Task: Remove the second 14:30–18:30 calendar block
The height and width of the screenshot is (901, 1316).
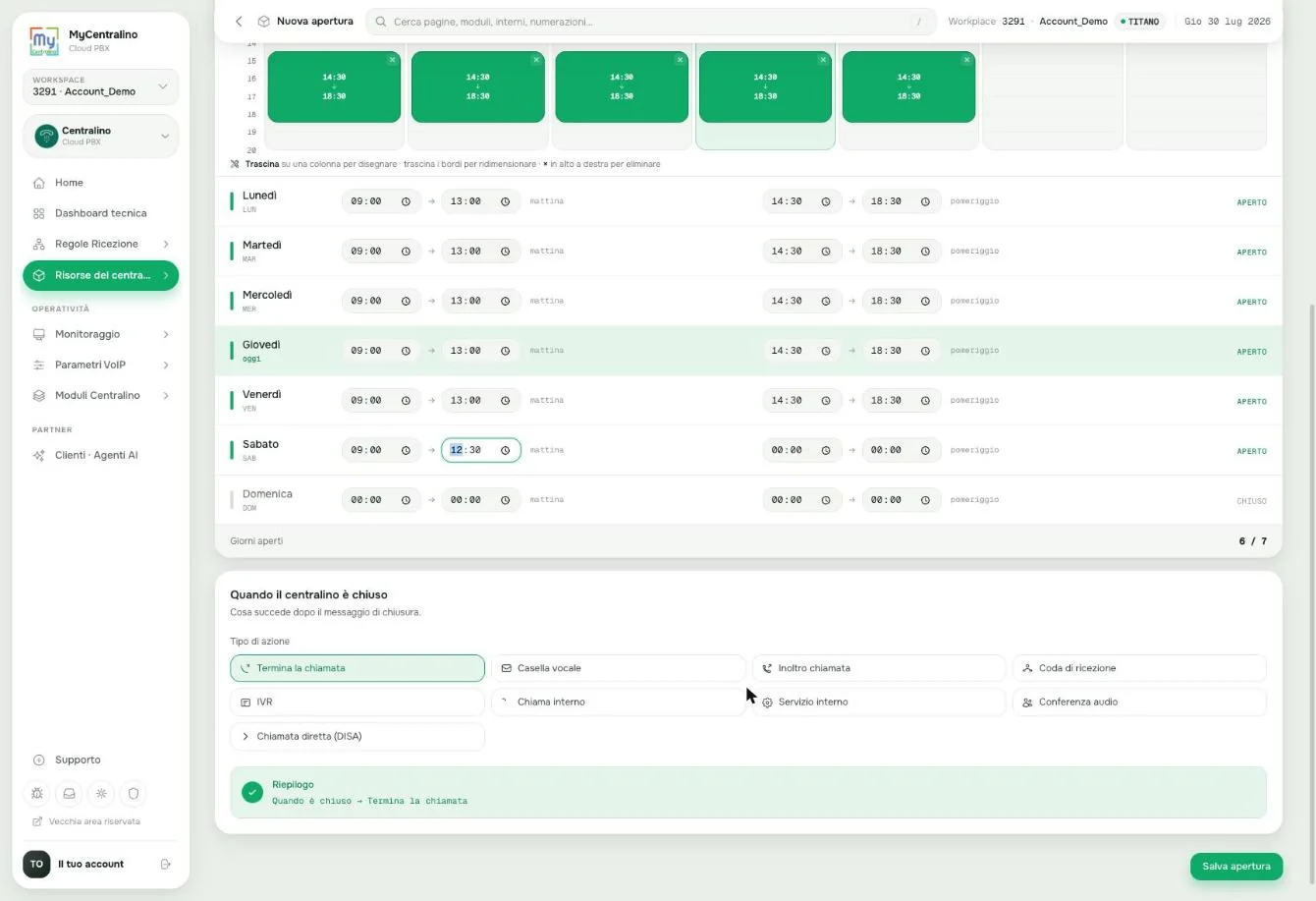Action: 536,60
